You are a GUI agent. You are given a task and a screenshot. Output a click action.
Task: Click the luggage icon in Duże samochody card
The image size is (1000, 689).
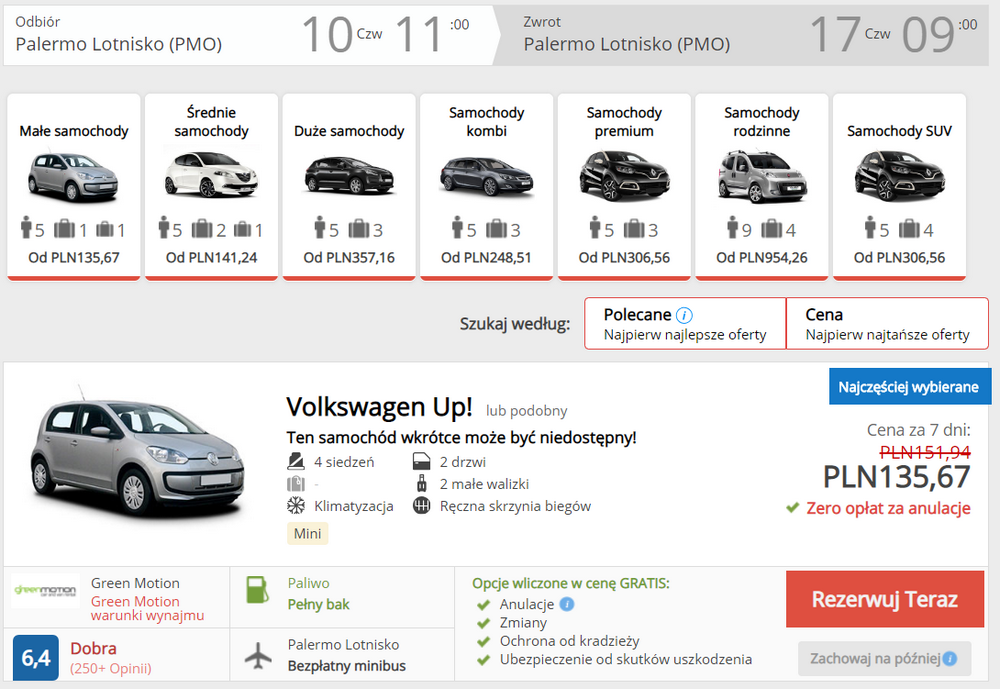point(358,228)
